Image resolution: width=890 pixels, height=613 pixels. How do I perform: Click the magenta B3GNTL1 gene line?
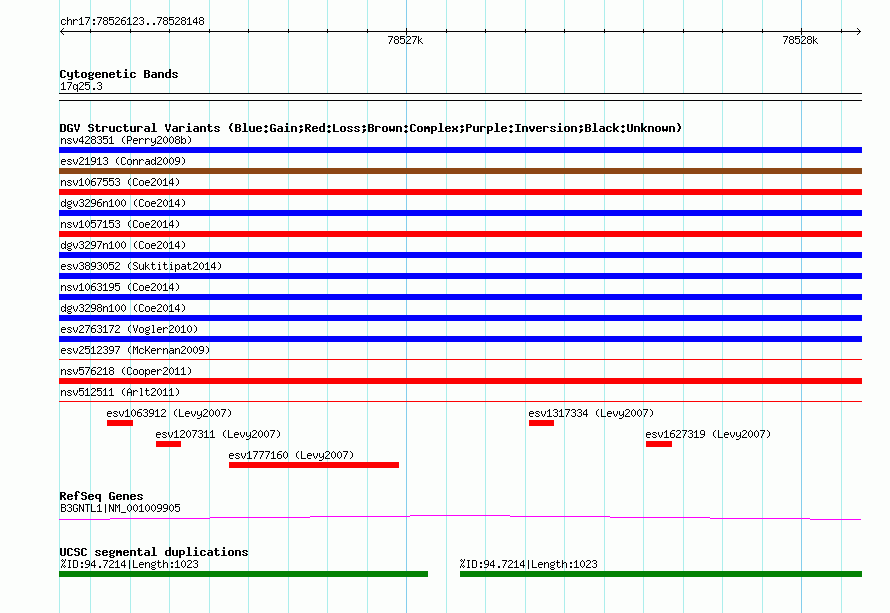click(x=460, y=517)
